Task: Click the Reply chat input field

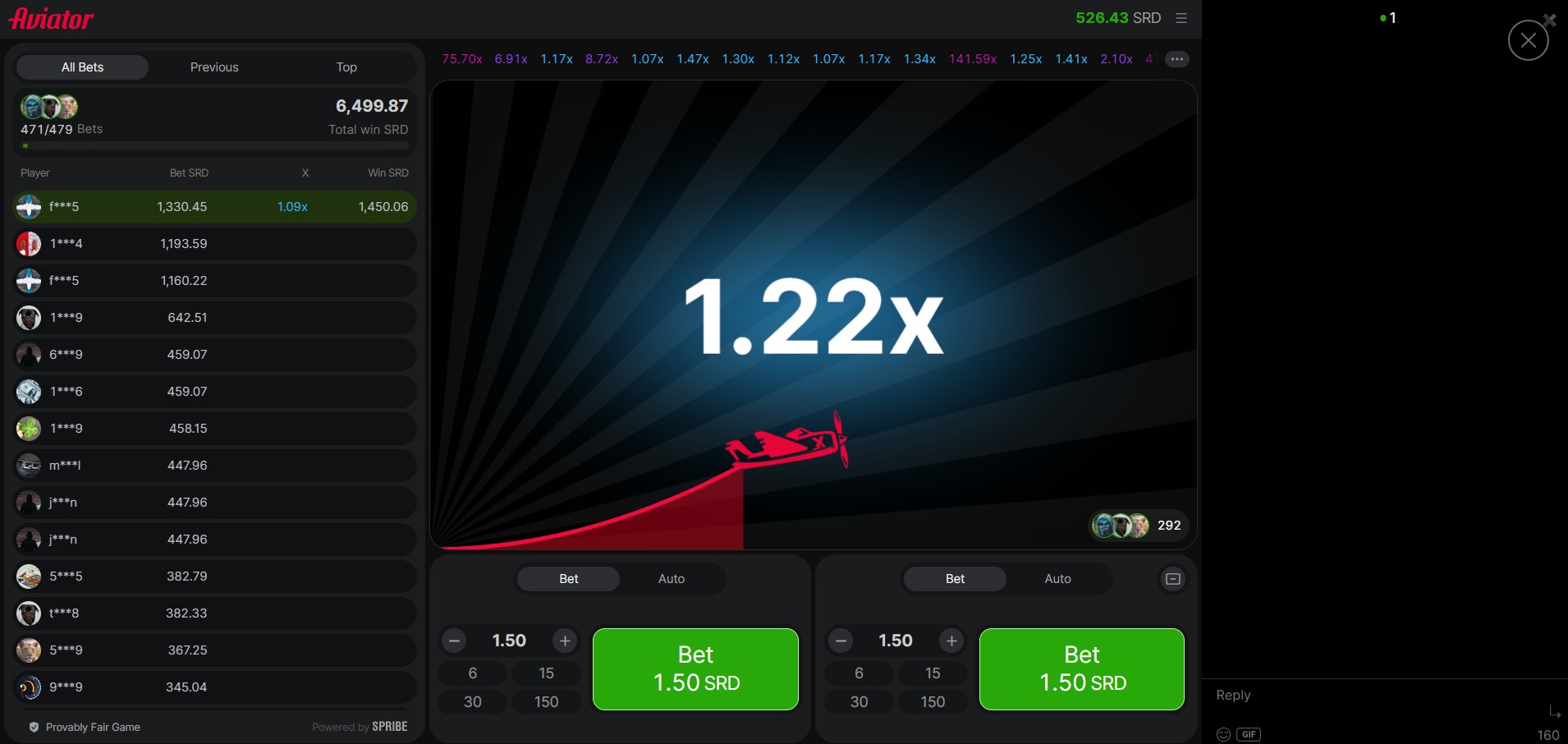Action: click(x=1371, y=696)
